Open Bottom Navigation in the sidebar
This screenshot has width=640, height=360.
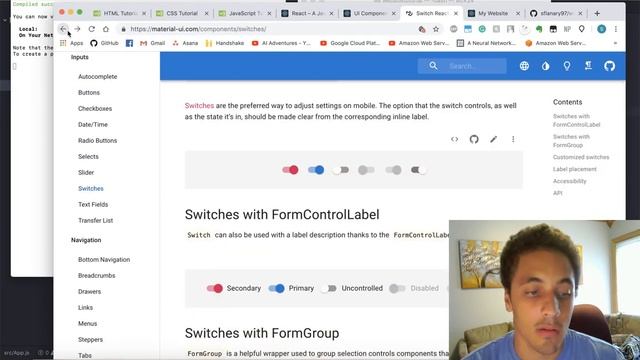pyautogui.click(x=104, y=260)
